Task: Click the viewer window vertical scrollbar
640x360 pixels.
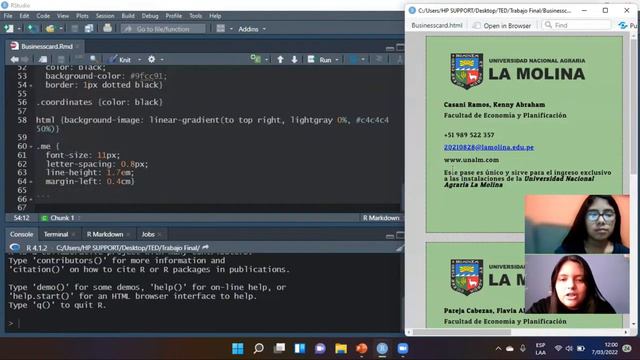Action: (x=634, y=106)
